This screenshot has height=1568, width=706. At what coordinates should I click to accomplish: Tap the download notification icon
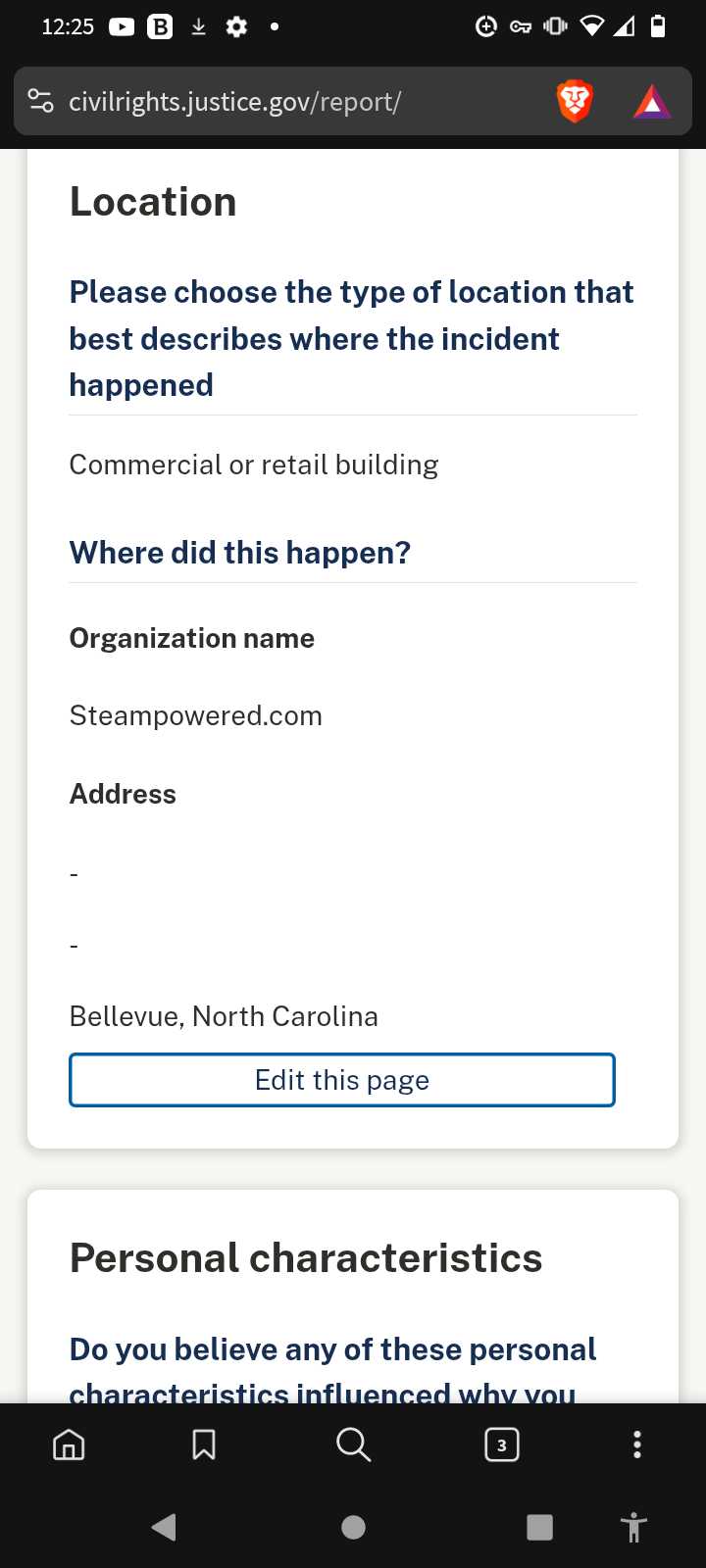(198, 26)
